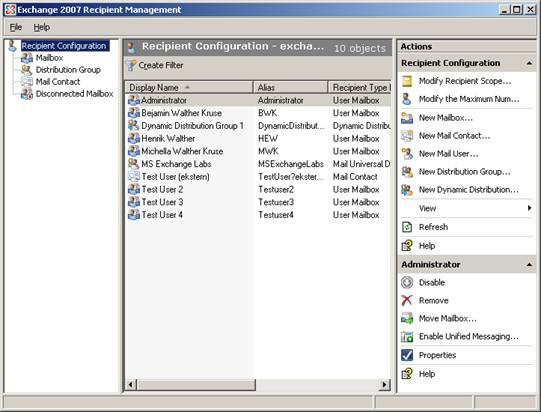
Task: Click New Mail Contact icon
Action: [407, 136]
